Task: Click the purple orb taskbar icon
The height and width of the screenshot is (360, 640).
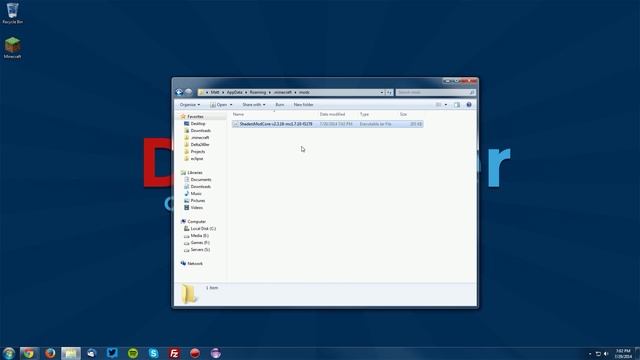Action: point(216,353)
